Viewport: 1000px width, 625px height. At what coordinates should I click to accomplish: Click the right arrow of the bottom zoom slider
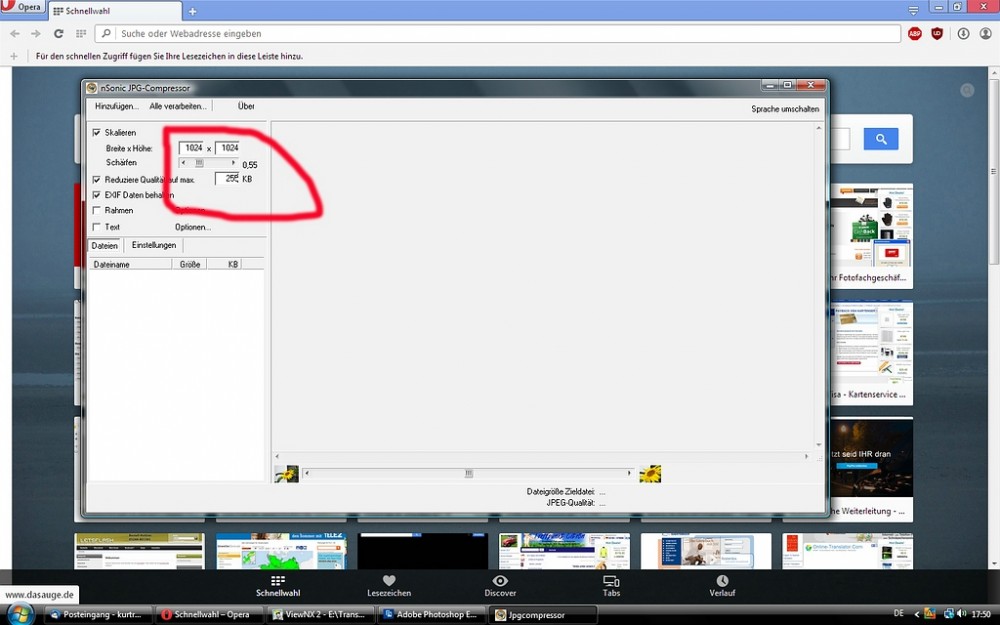(629, 473)
